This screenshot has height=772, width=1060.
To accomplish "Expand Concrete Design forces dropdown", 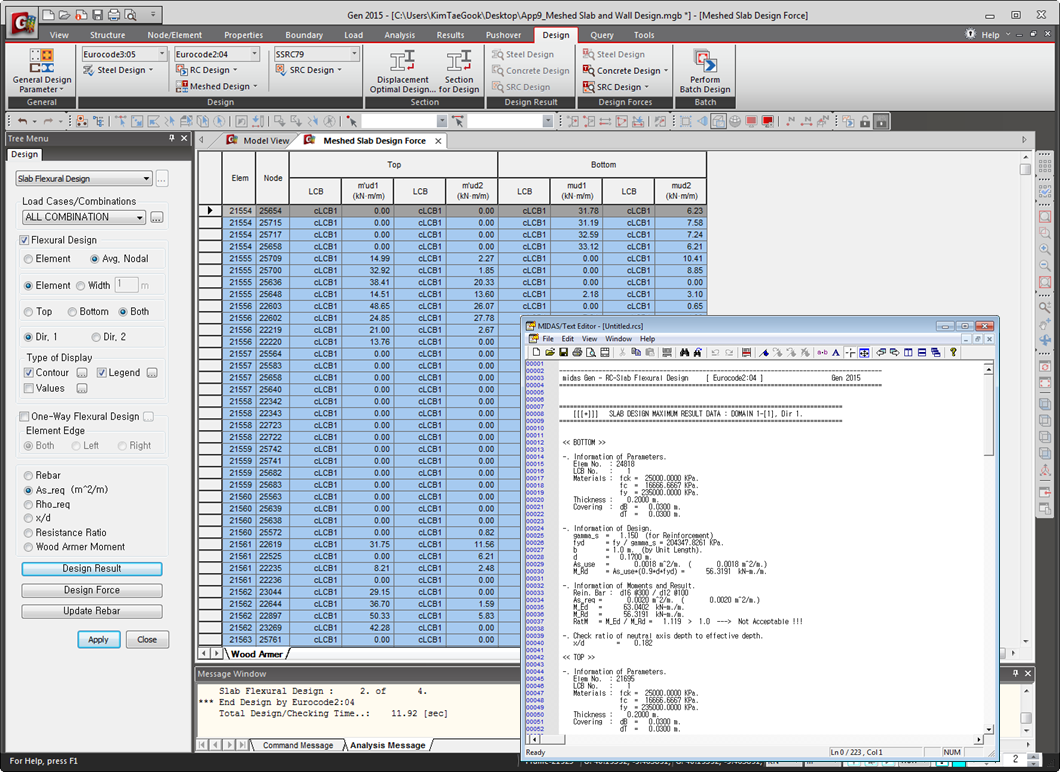I will coord(667,70).
